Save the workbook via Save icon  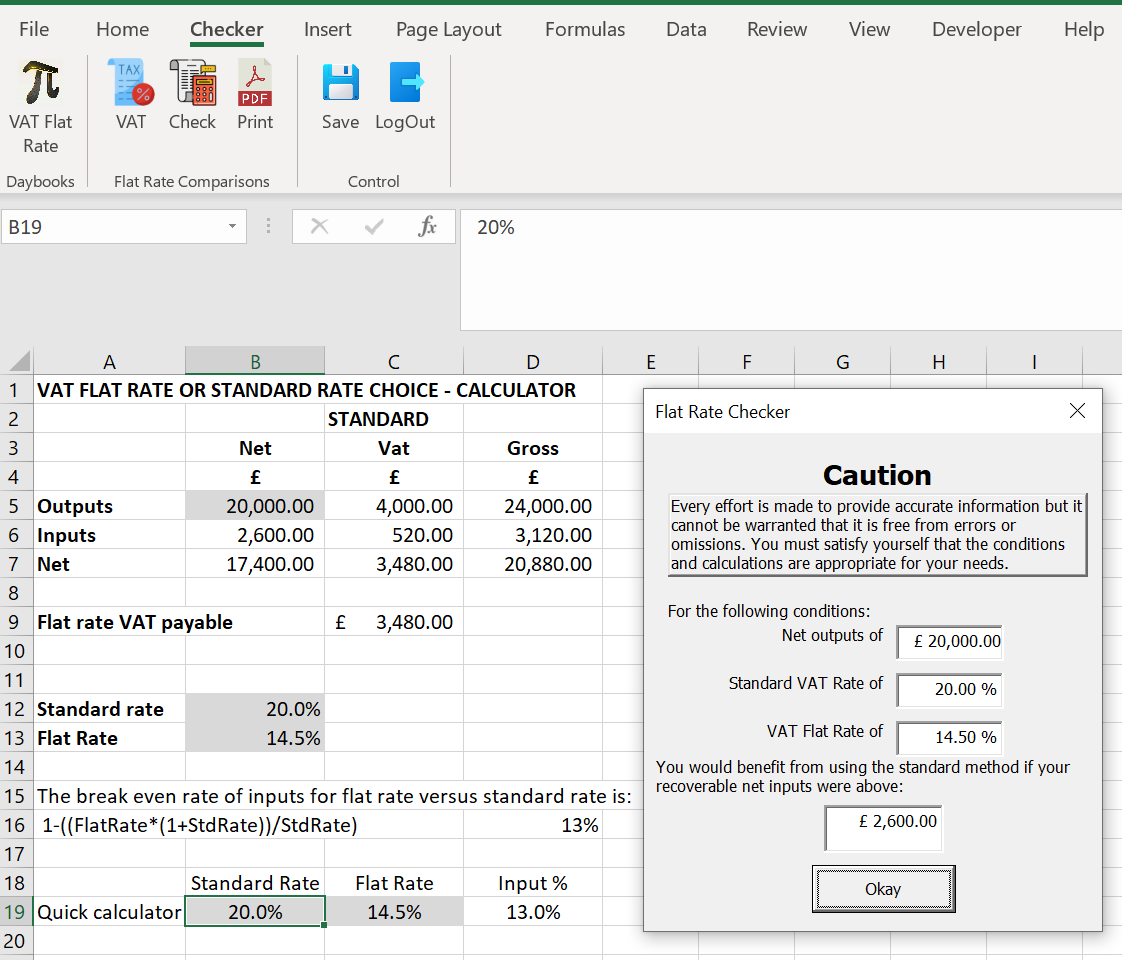click(x=341, y=95)
